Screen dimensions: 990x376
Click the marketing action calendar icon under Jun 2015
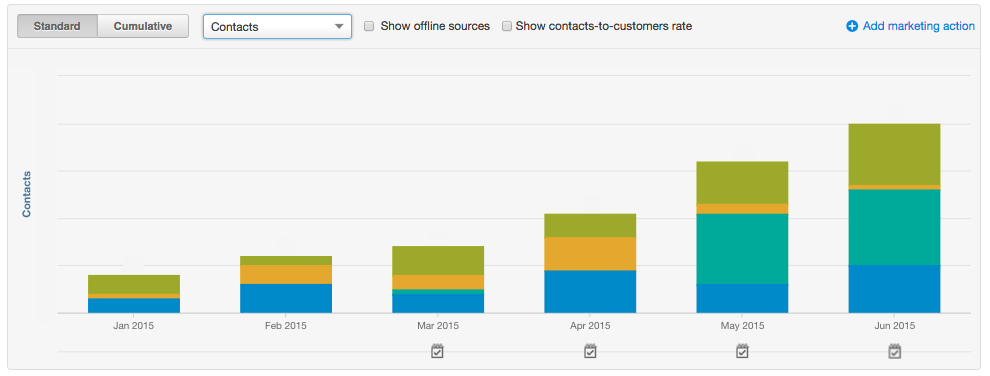click(x=894, y=351)
